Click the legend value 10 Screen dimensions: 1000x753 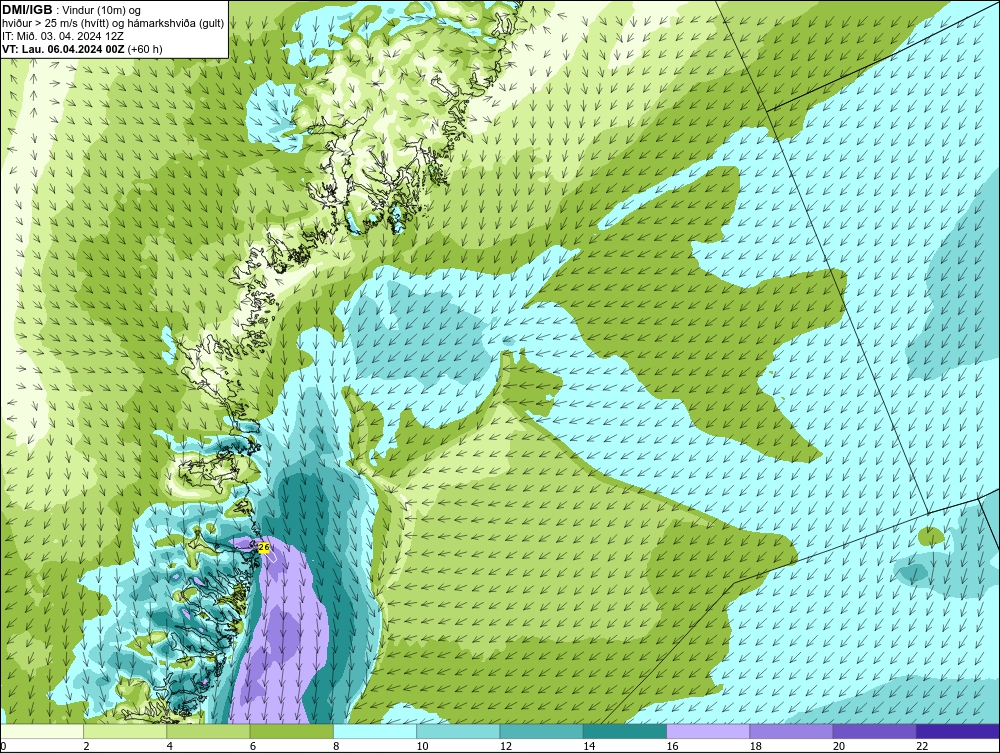tap(422, 746)
